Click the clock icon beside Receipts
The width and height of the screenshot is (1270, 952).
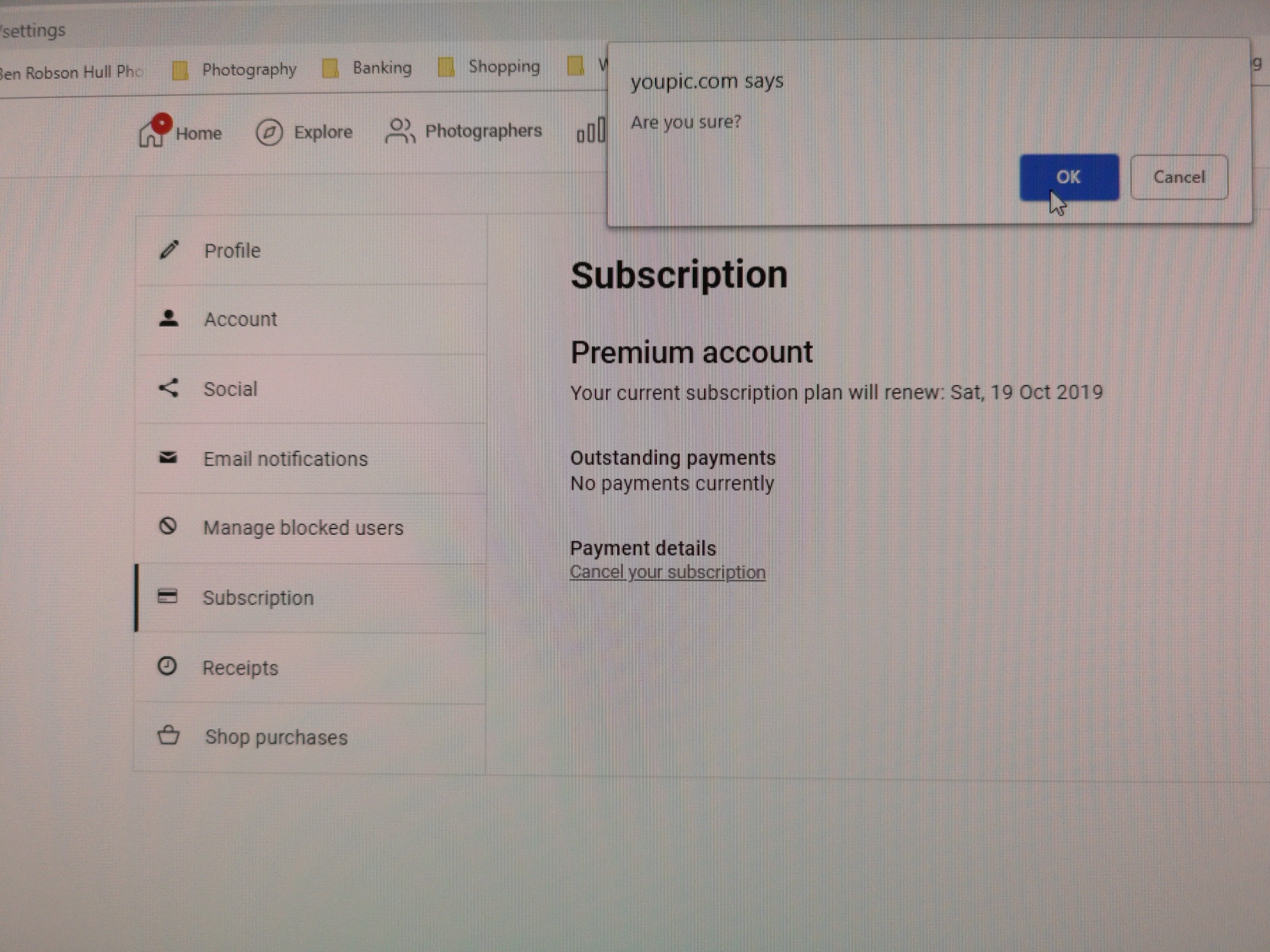click(167, 667)
